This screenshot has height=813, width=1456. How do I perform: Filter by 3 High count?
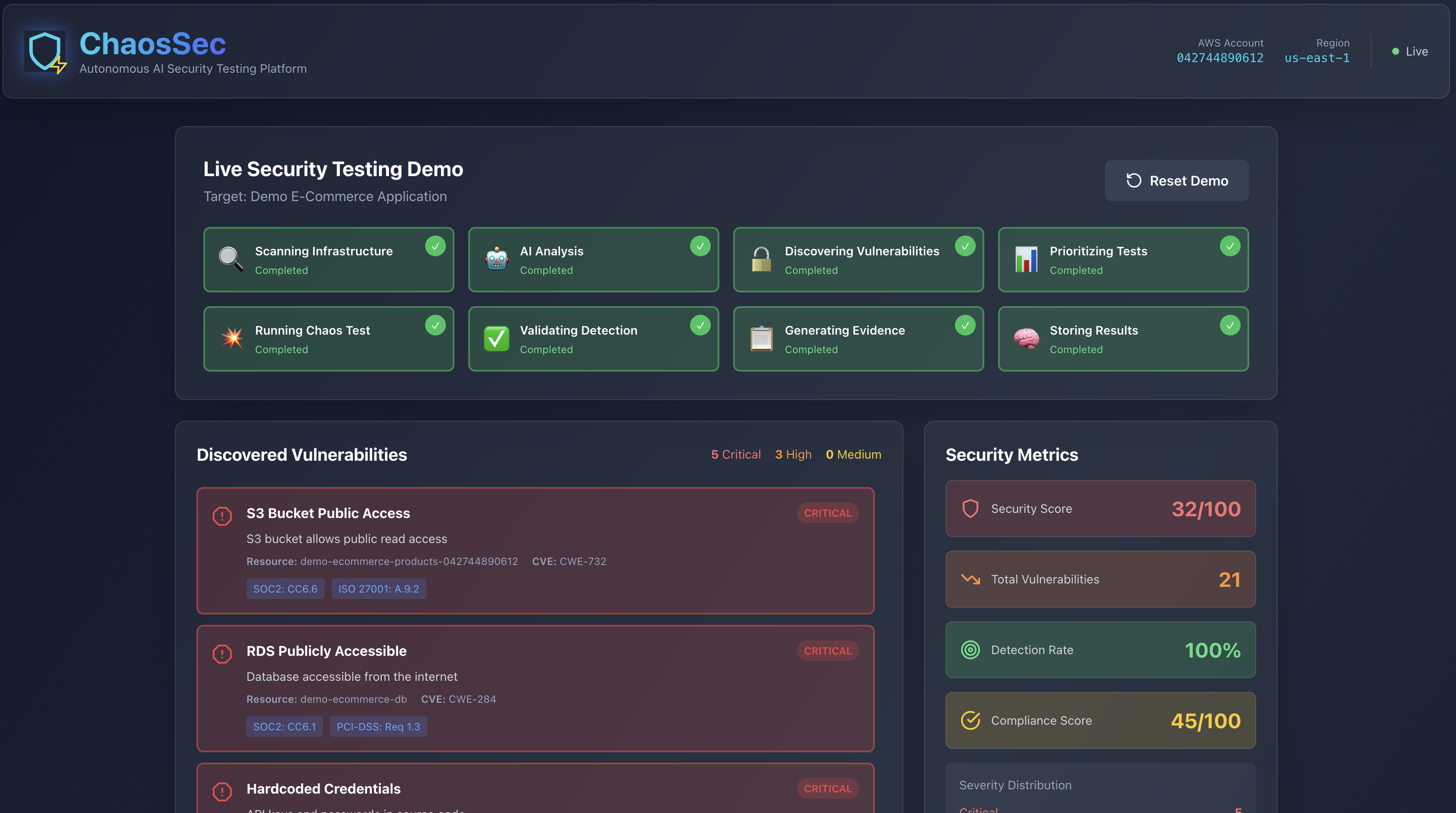pyautogui.click(x=793, y=454)
